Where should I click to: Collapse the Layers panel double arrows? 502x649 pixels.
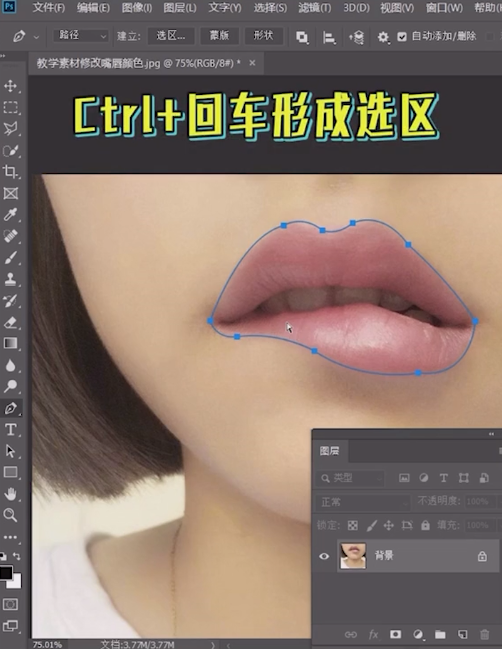click(491, 434)
